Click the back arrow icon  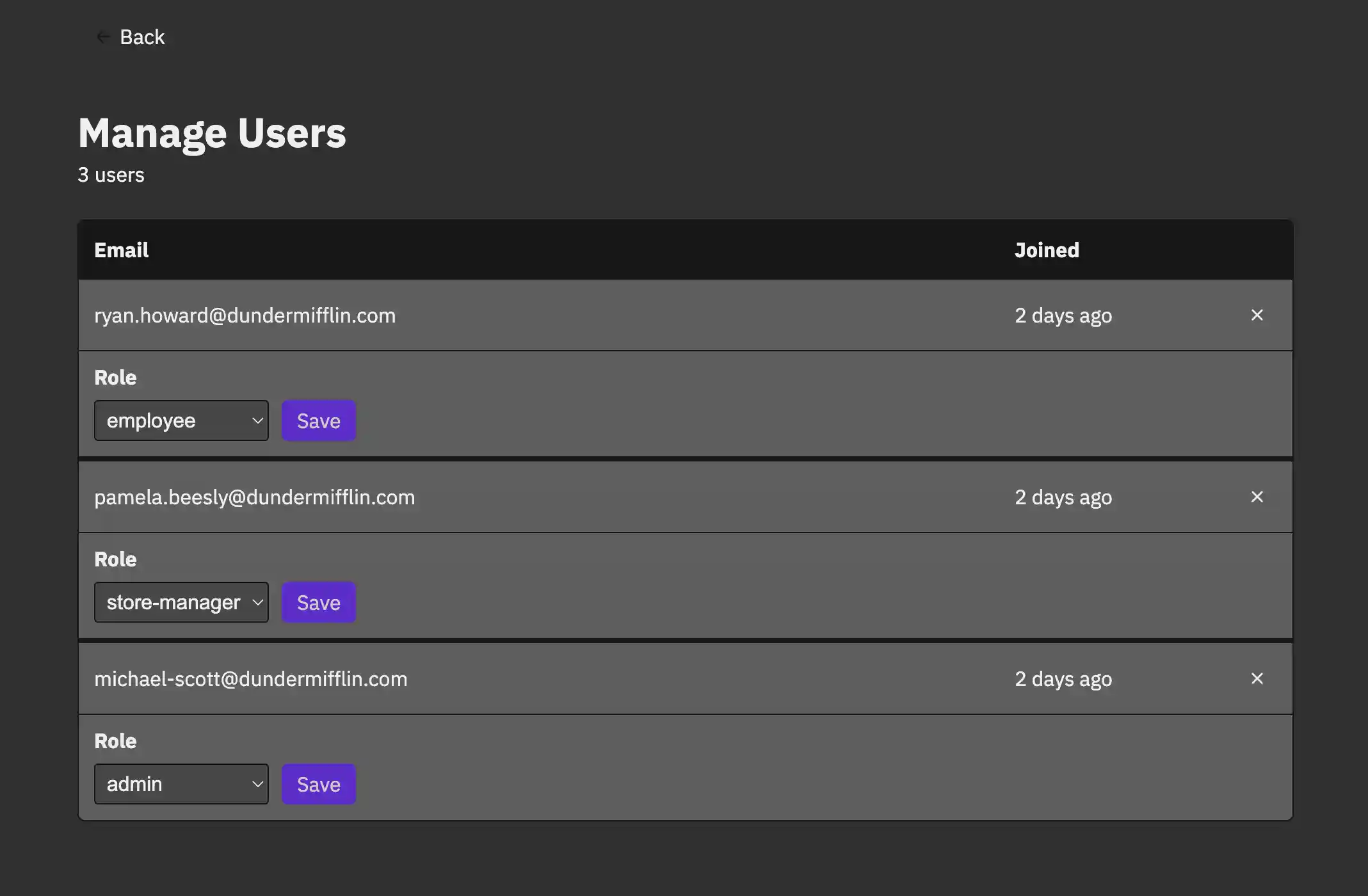102,37
